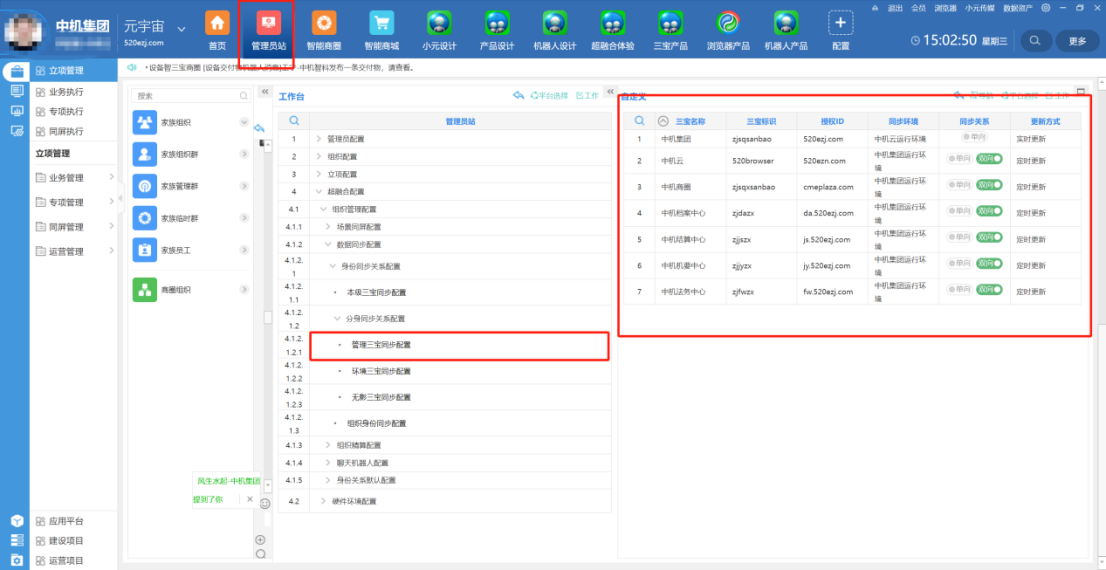
Task: Open the 机器人设计 app icon
Action: coord(555,23)
